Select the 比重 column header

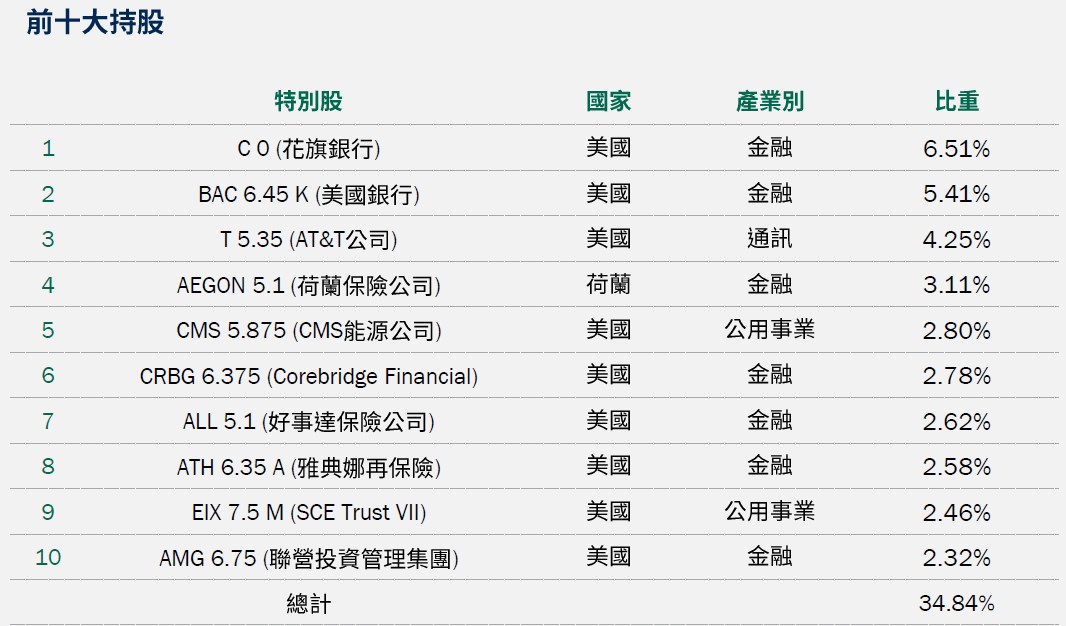pyautogui.click(x=956, y=101)
